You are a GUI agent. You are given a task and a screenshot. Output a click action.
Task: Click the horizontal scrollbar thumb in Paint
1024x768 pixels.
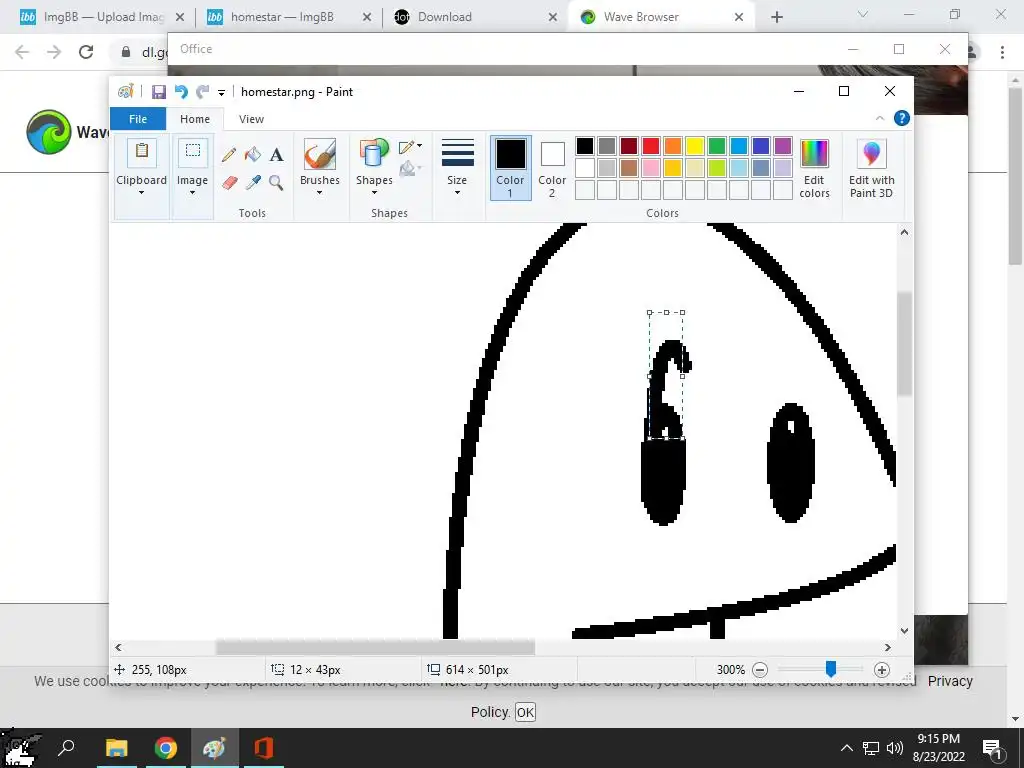[375, 647]
